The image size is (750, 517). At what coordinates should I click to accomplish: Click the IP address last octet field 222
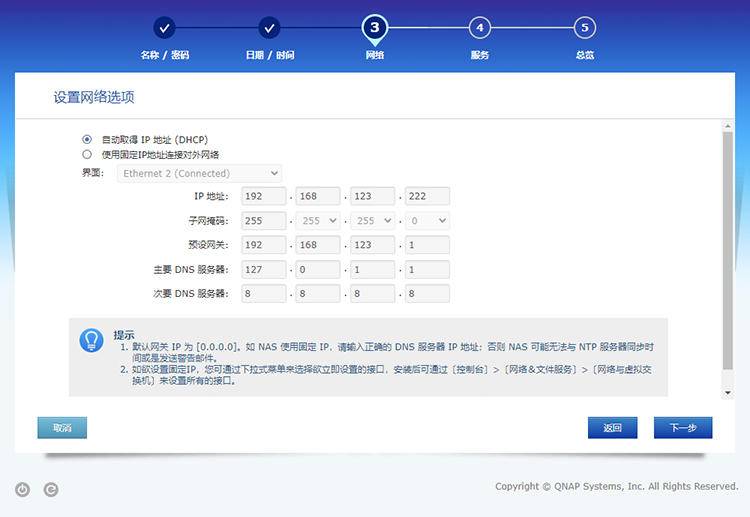427,196
